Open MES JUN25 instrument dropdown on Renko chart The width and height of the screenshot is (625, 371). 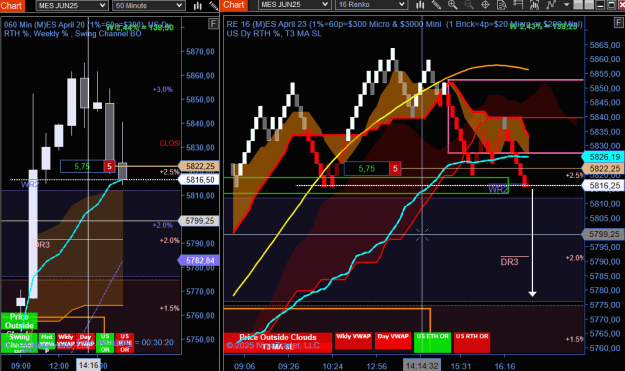[x=294, y=5]
